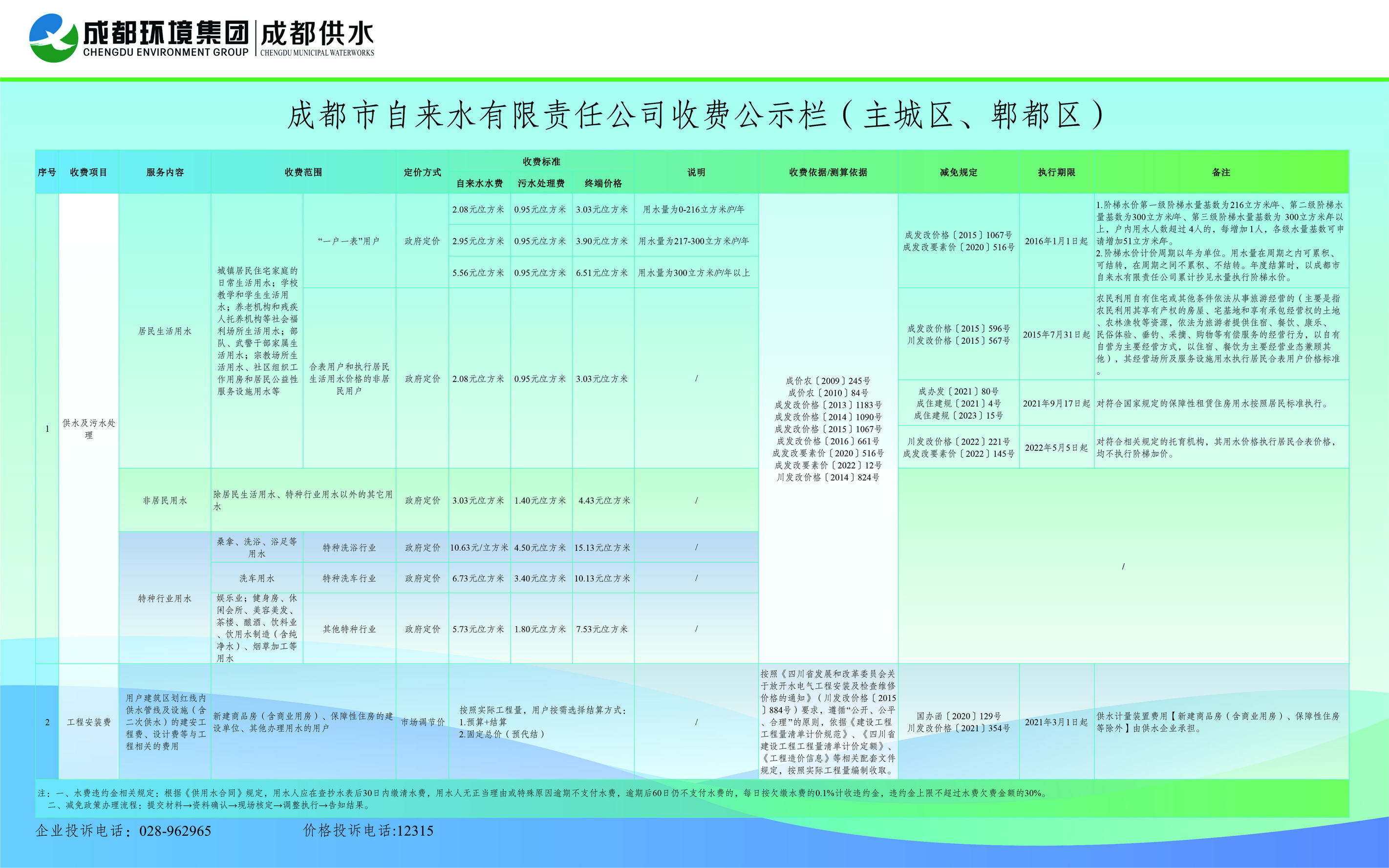Click the 居民生活用水 cell
Screen dimensions: 1389x868
165,331
